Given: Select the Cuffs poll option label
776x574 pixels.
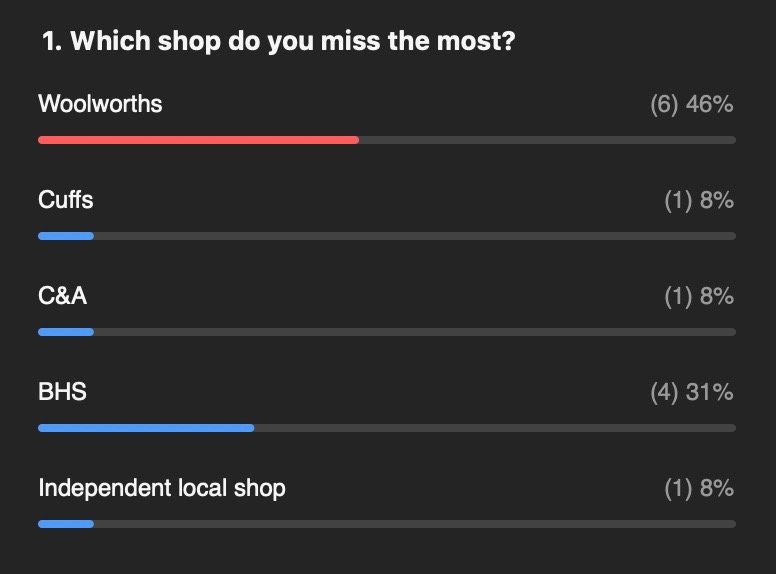Looking at the screenshot, I should 66,200.
